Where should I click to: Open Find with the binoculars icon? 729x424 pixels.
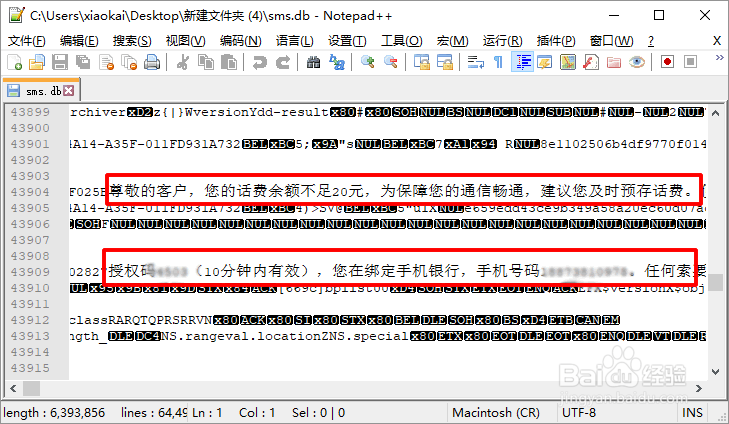(313, 62)
